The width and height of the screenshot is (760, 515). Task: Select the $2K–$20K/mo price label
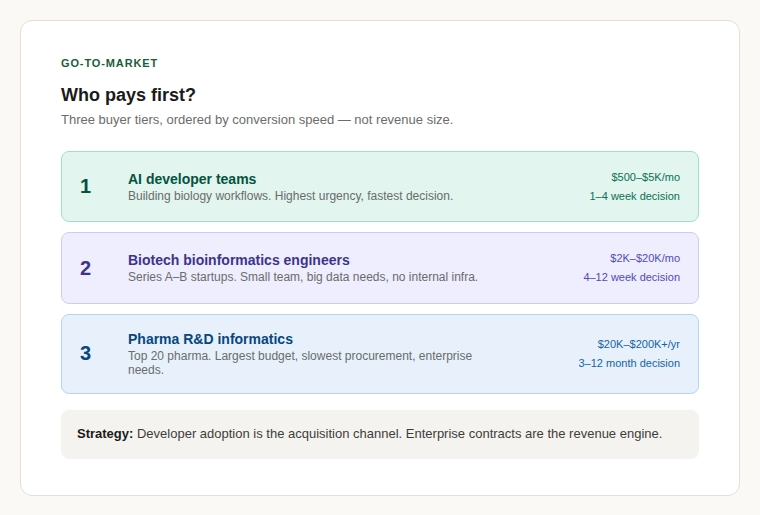coord(644,258)
